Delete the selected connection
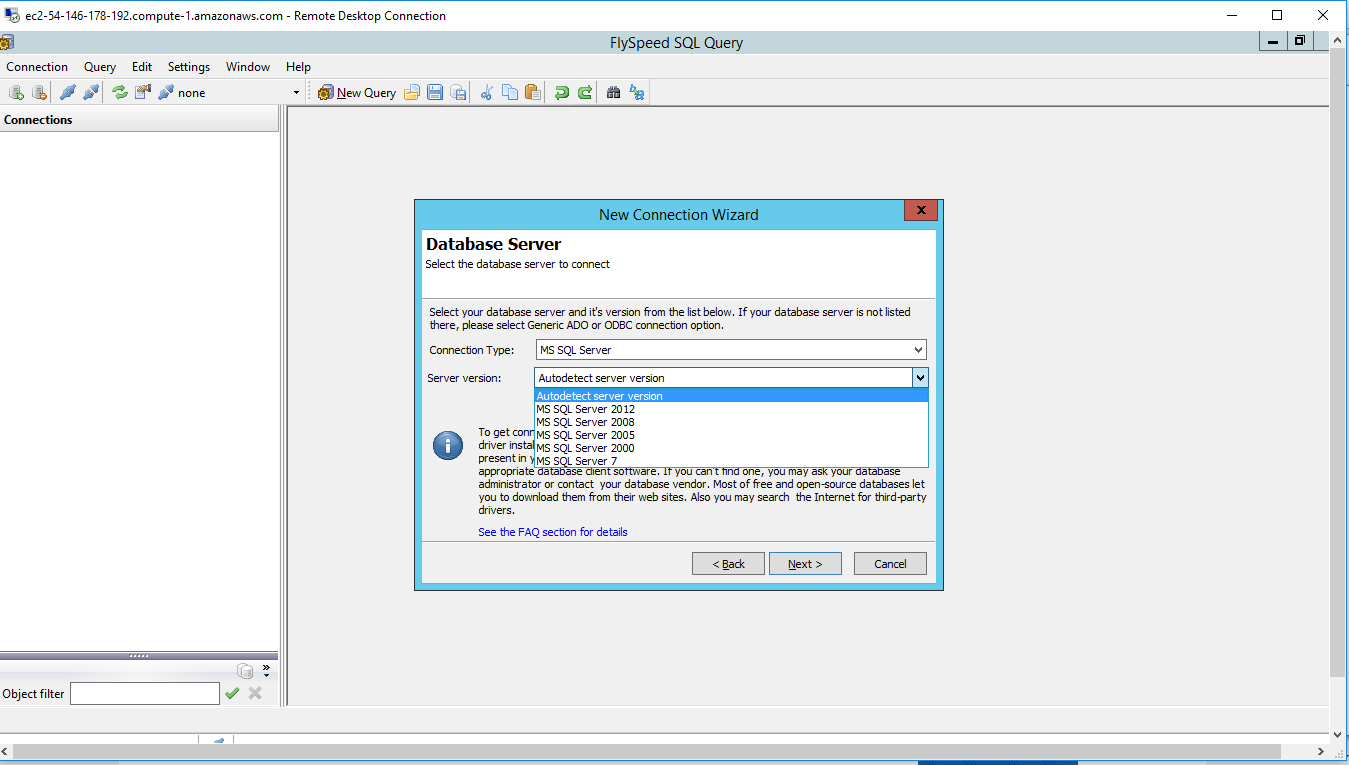Viewport: 1349px width, 765px height. pyautogui.click(x=38, y=91)
